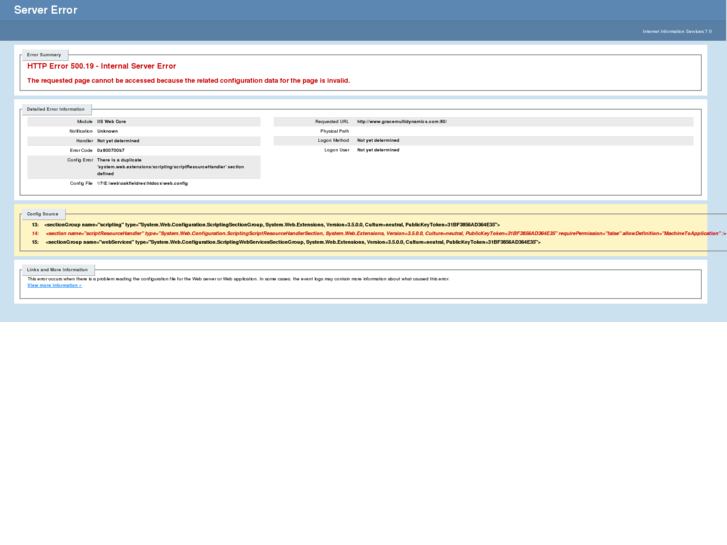Screen dimensions: 727x545
Task: Click the 'Unknown' notification value
Action: (x=107, y=131)
